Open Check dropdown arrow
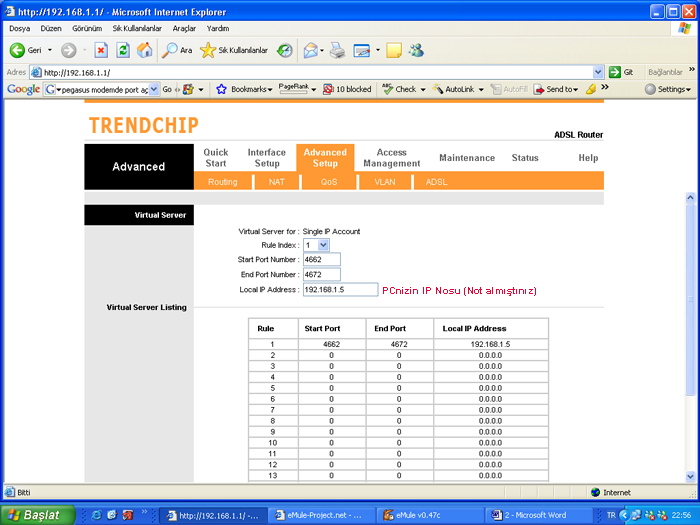This screenshot has width=700, height=525. coord(423,89)
